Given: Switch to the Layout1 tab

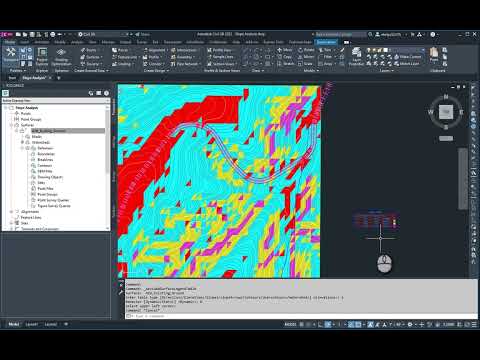Looking at the screenshot, I should click(x=32, y=324).
